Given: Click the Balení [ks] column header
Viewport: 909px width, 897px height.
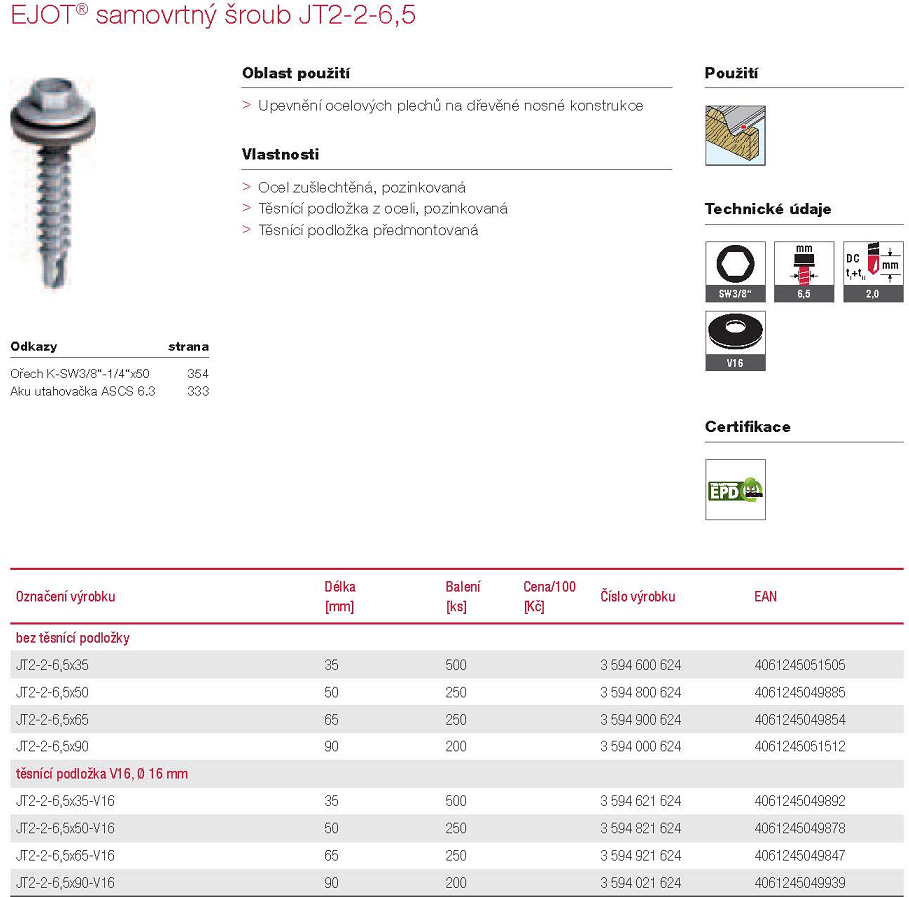Looking at the screenshot, I should [x=463, y=597].
